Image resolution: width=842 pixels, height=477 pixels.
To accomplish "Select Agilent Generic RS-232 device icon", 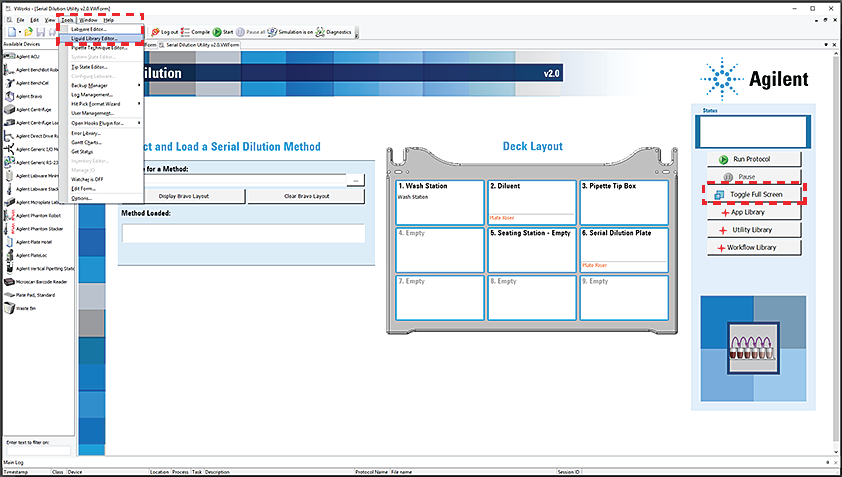I will tap(9, 162).
